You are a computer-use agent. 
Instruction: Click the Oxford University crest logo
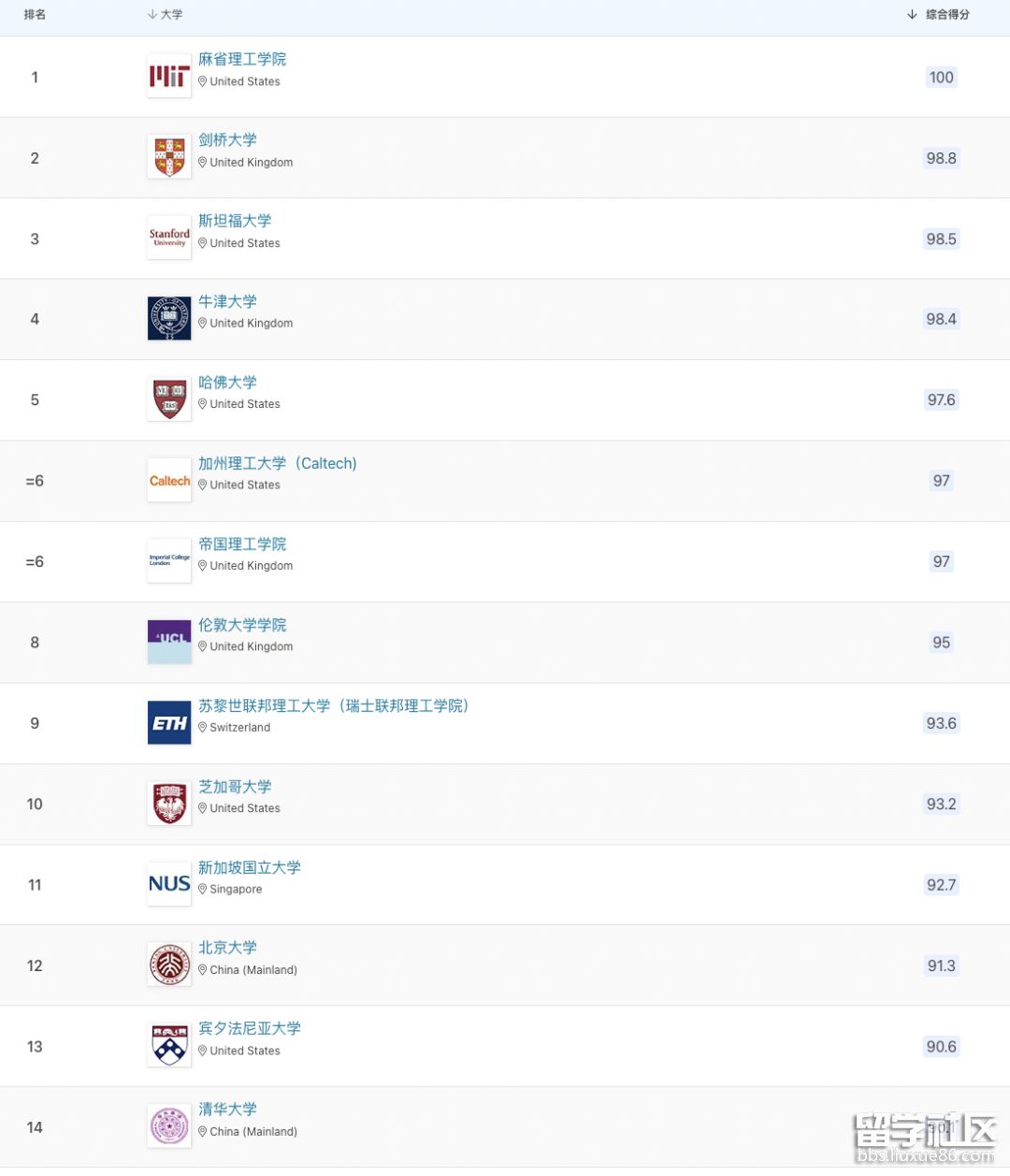coord(169,319)
